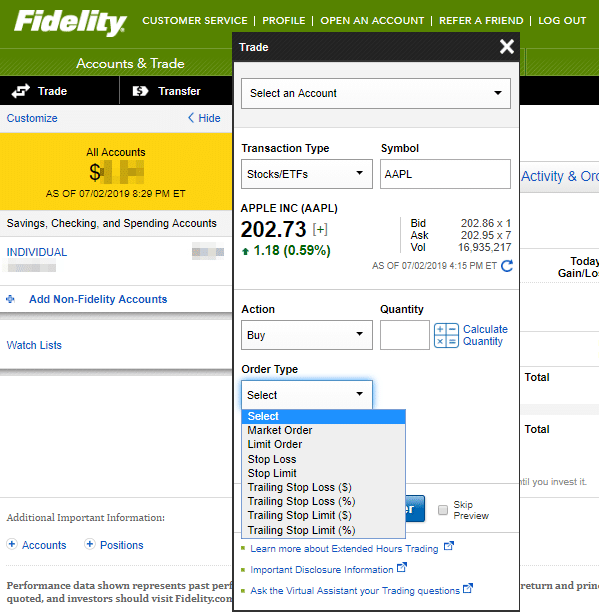This screenshot has width=599, height=616.
Task: Click Ask value 202.95 x 7
Action: (x=486, y=235)
